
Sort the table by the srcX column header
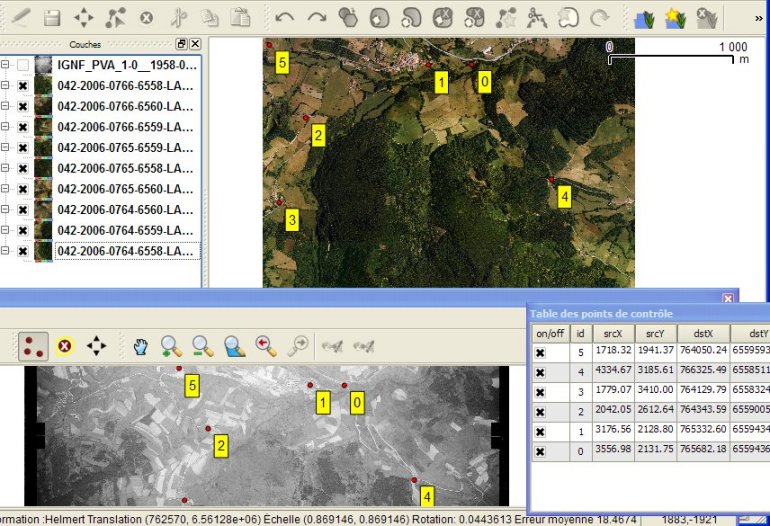[612, 333]
